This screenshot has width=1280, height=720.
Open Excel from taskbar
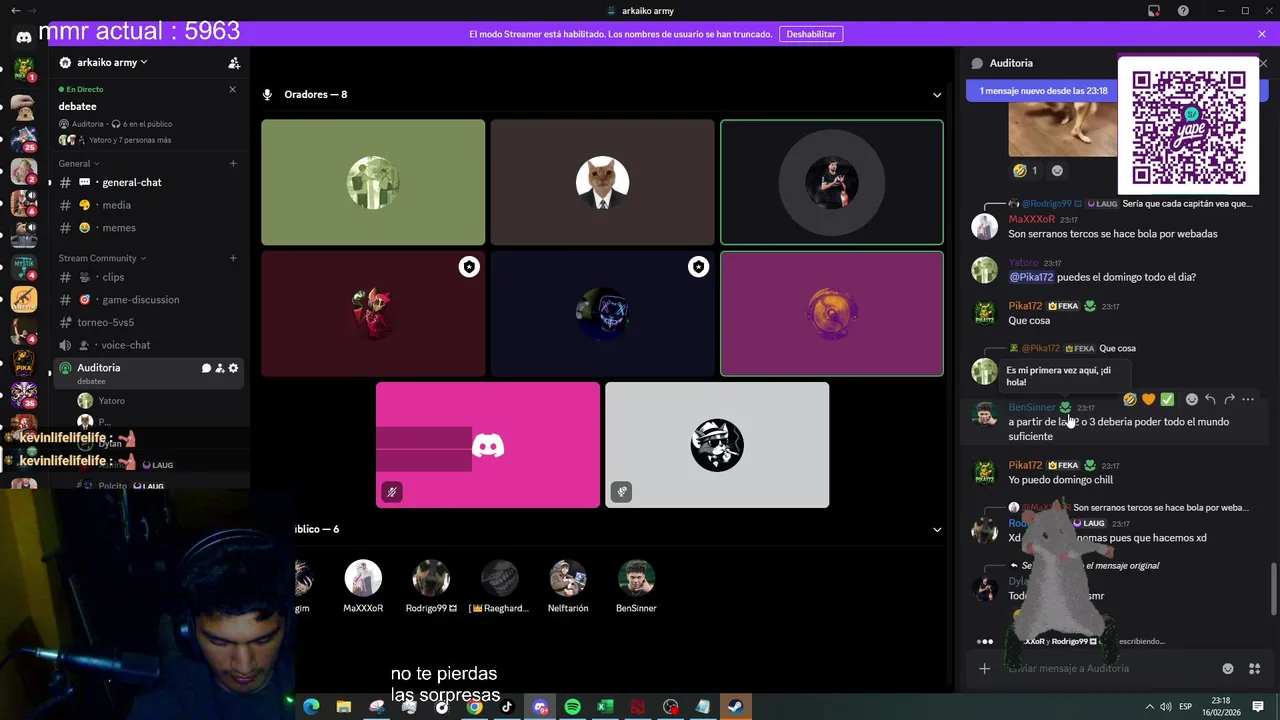click(x=605, y=707)
